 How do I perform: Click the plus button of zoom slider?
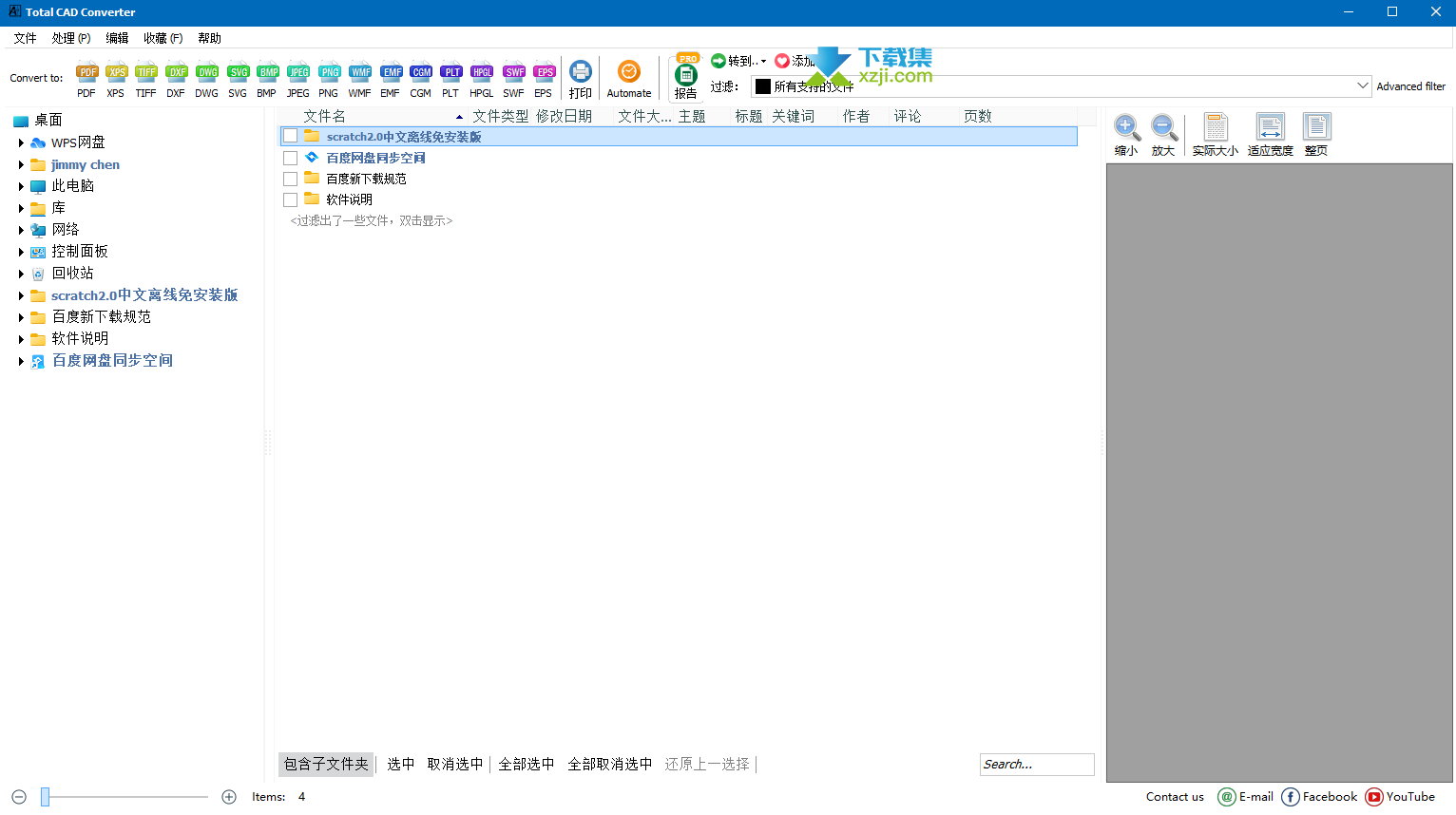click(x=229, y=797)
